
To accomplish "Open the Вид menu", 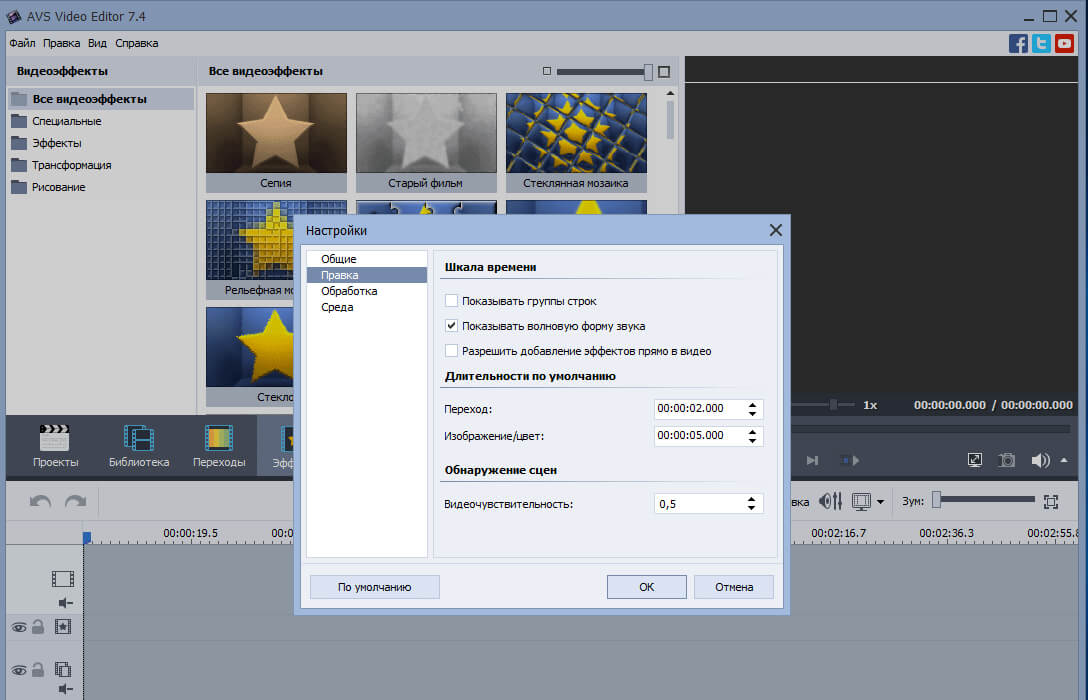I will (x=97, y=43).
